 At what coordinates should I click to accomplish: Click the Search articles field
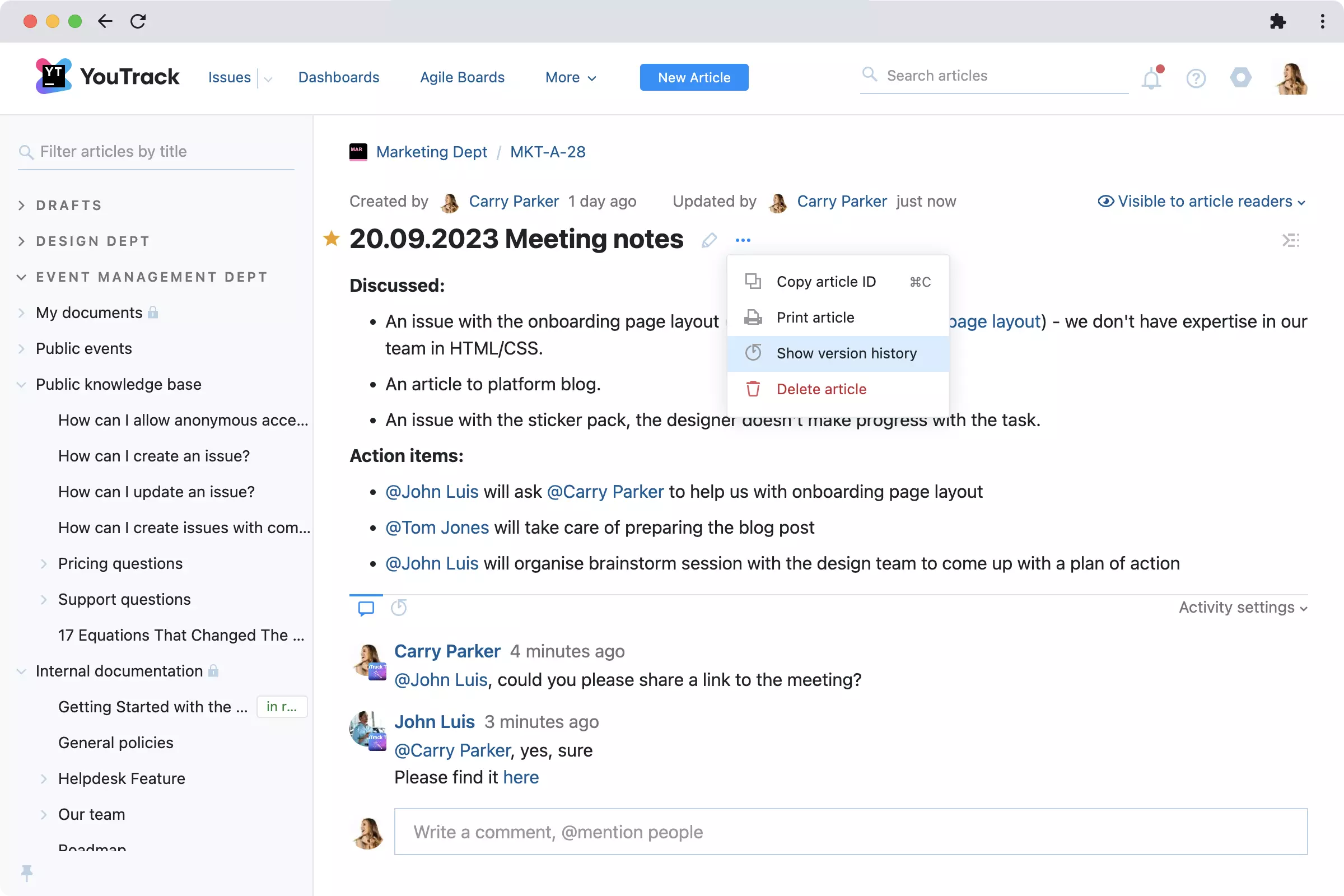tap(995, 76)
